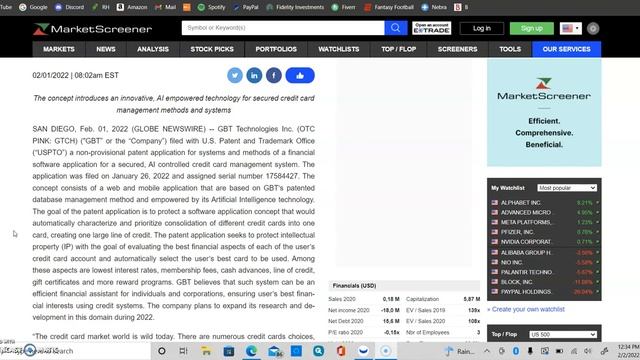Click the blue search magnifier button
This screenshot has width=640, height=360.
coord(396,28)
